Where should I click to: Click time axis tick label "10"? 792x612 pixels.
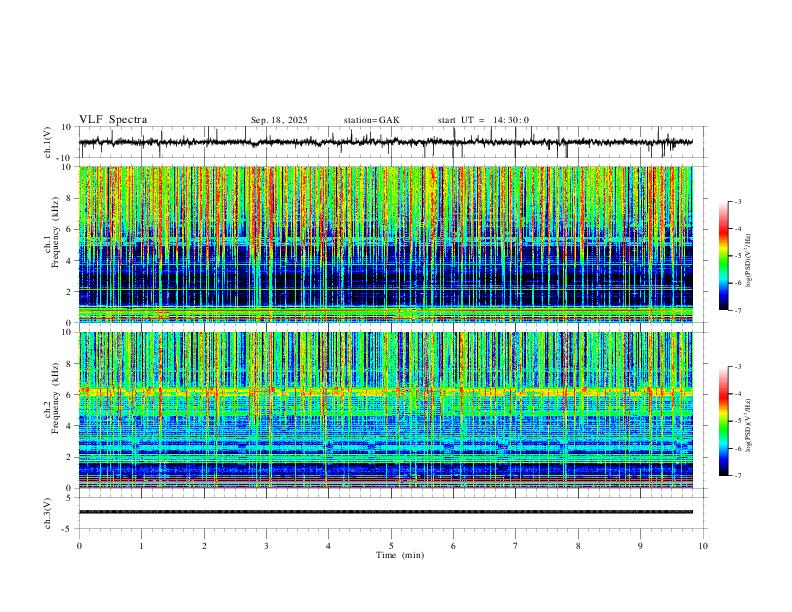coord(703,546)
